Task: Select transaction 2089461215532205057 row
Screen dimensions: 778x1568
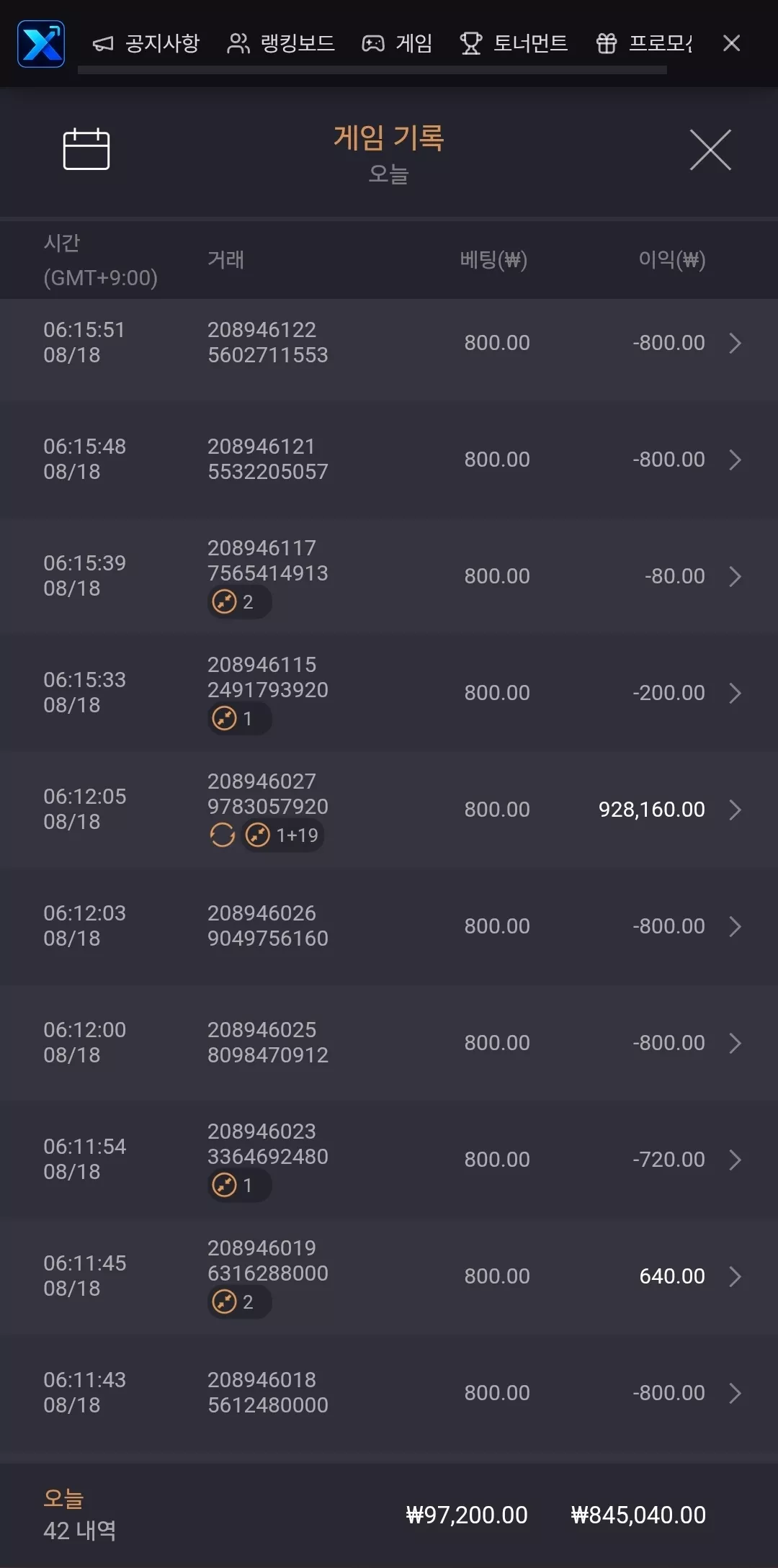Action: pos(389,459)
